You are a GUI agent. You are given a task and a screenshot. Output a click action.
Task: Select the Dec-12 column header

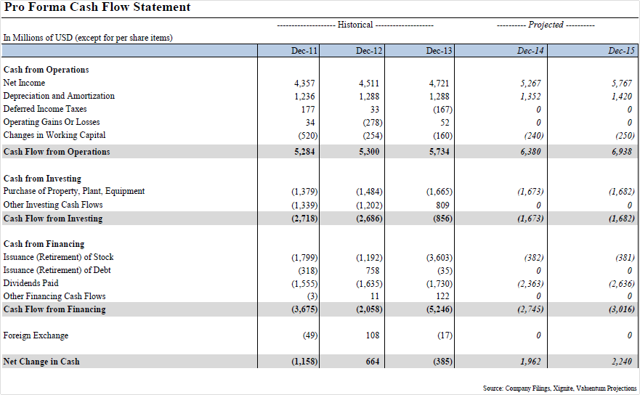click(369, 51)
